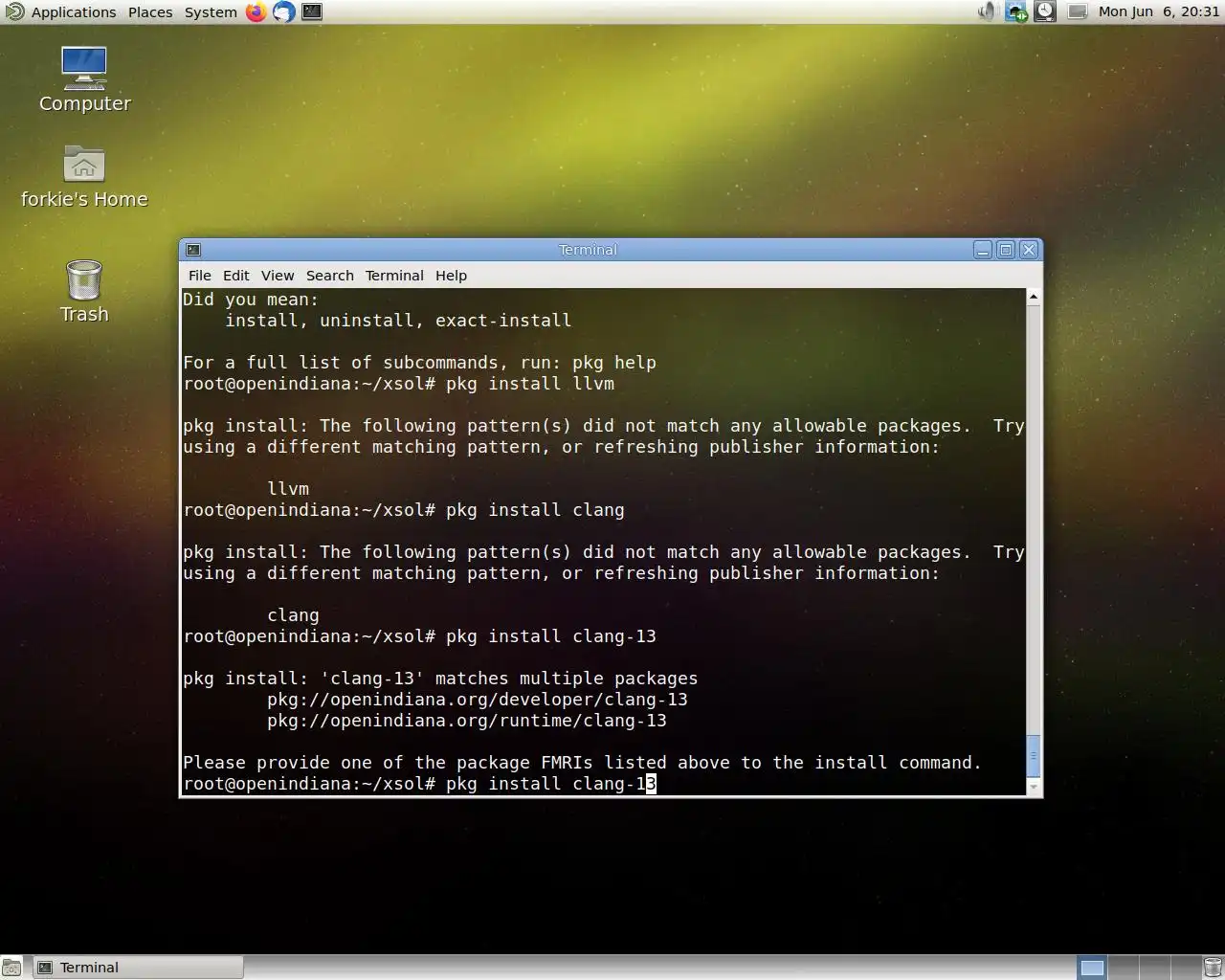Click the command 'pkg install llvm'
Viewport: 1225px width, 980px height.
(530, 384)
